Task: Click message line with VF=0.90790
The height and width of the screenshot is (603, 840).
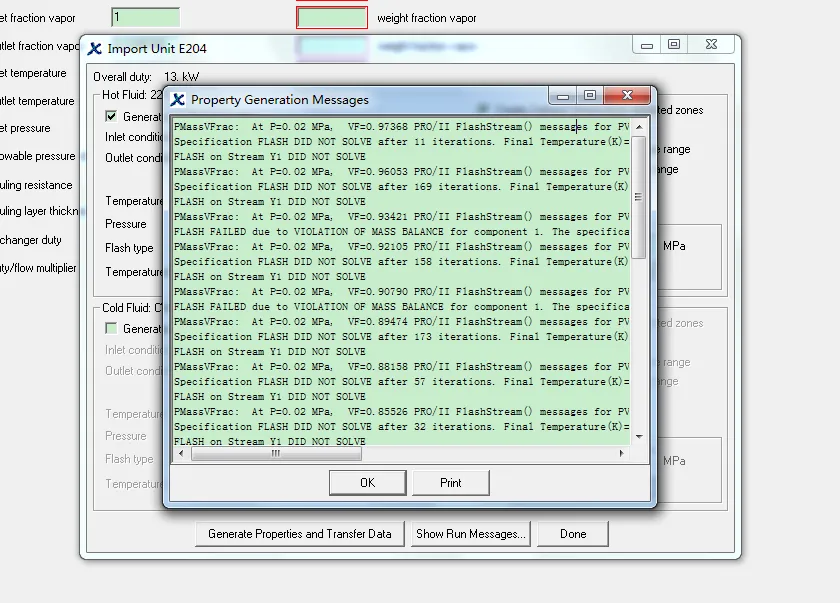Action: click(401, 292)
